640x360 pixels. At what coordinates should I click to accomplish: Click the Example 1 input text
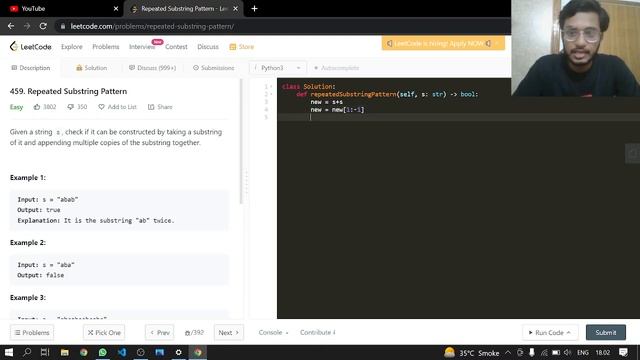coord(48,200)
